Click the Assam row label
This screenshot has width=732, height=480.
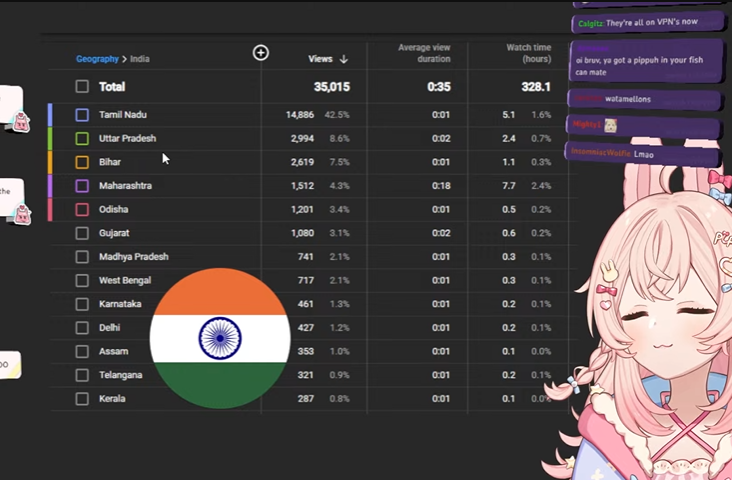point(113,351)
